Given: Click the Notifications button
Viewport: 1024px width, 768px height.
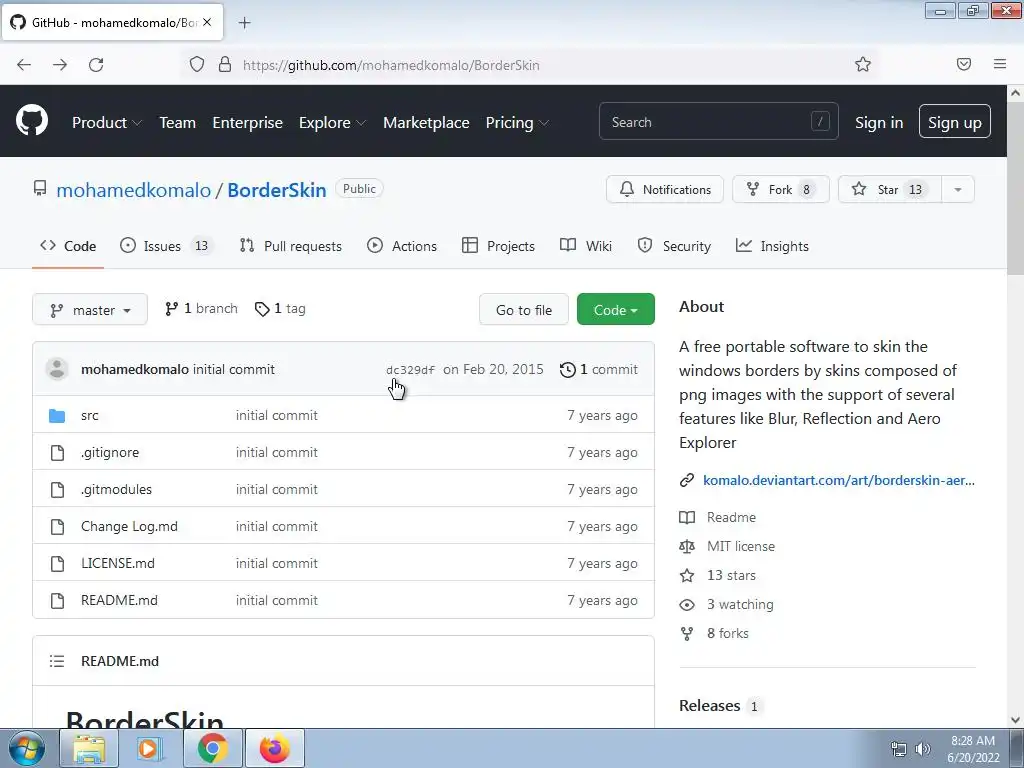Looking at the screenshot, I should coord(665,189).
